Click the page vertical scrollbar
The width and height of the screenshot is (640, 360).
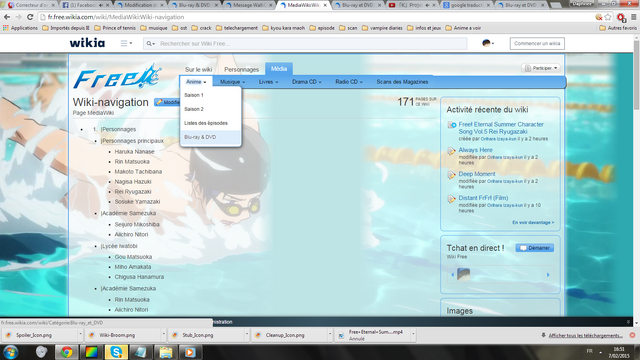(x=636, y=180)
